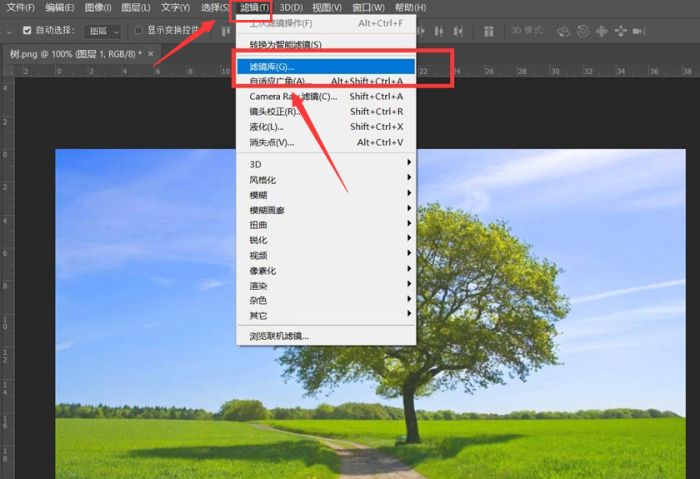
Task: Select 滤镜库(G)... from filter menu
Action: coord(326,67)
